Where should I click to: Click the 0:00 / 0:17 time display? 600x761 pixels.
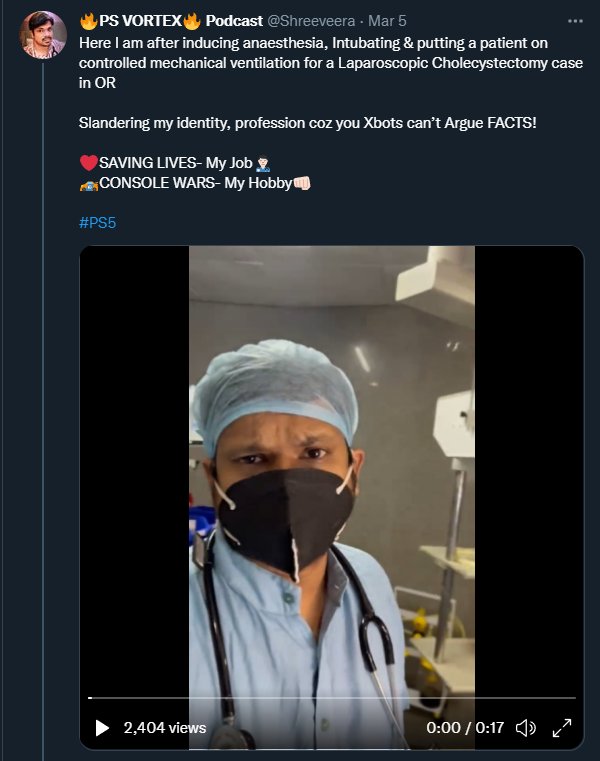pyautogui.click(x=465, y=728)
